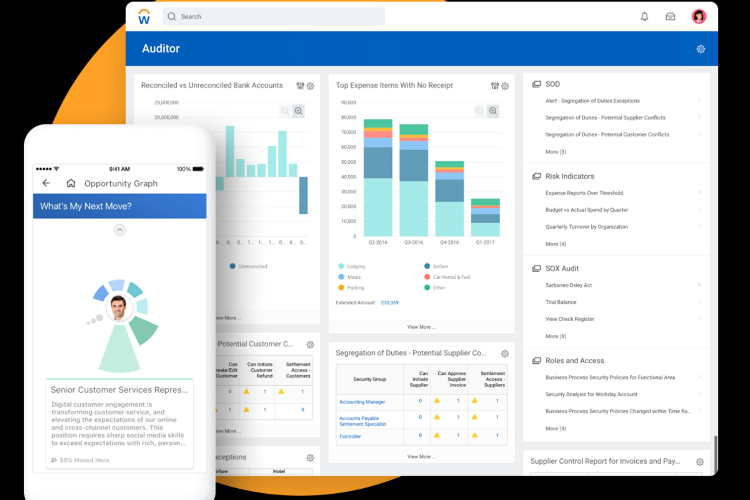Image resolution: width=750 pixels, height=500 pixels.
Task: Toggle the Parking legend entry
Action: [x=351, y=288]
